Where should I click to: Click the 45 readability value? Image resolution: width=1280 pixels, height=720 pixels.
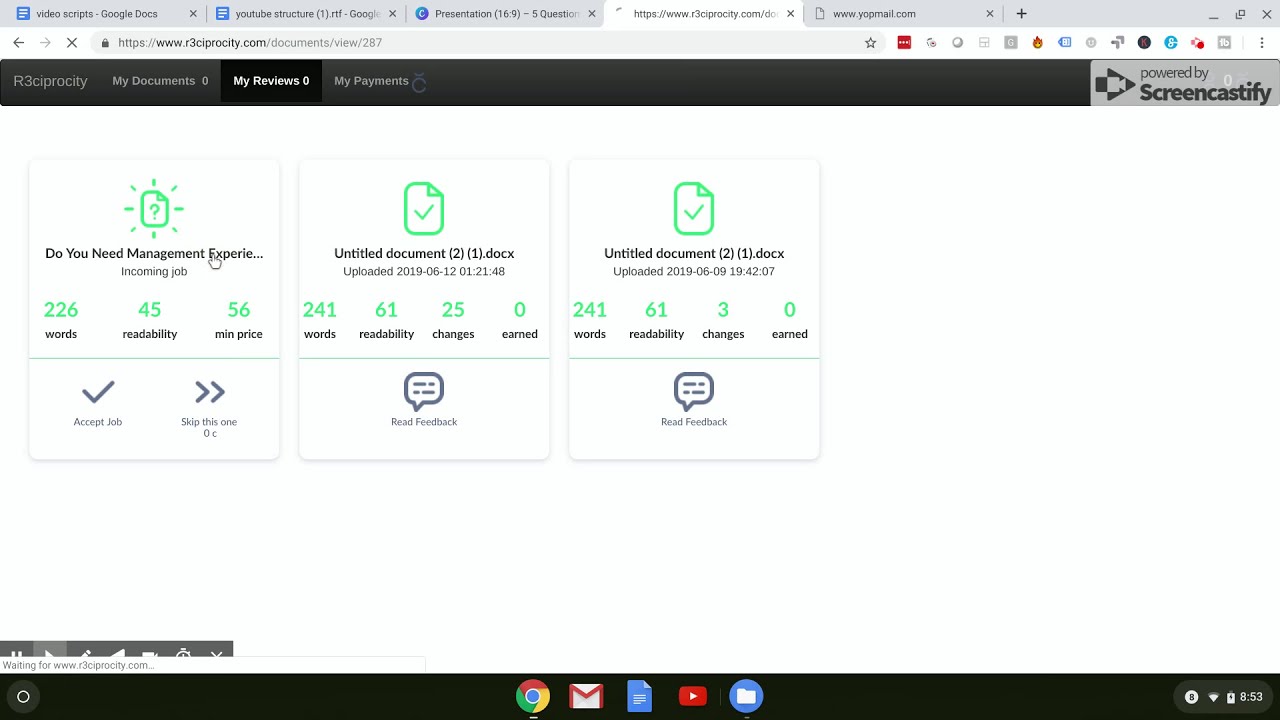150,310
